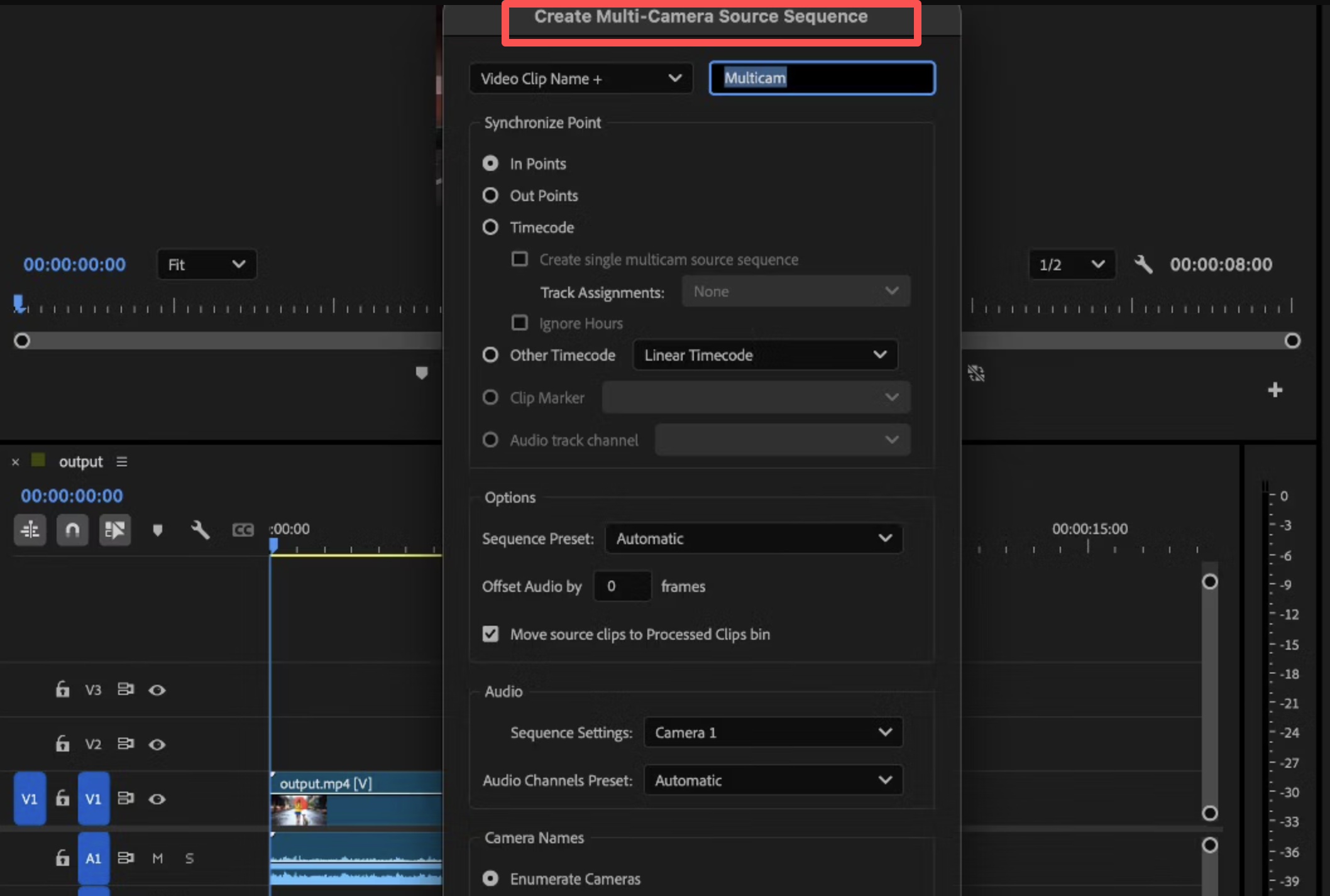Image resolution: width=1330 pixels, height=896 pixels.
Task: Close the output sequence tab
Action: [16, 462]
